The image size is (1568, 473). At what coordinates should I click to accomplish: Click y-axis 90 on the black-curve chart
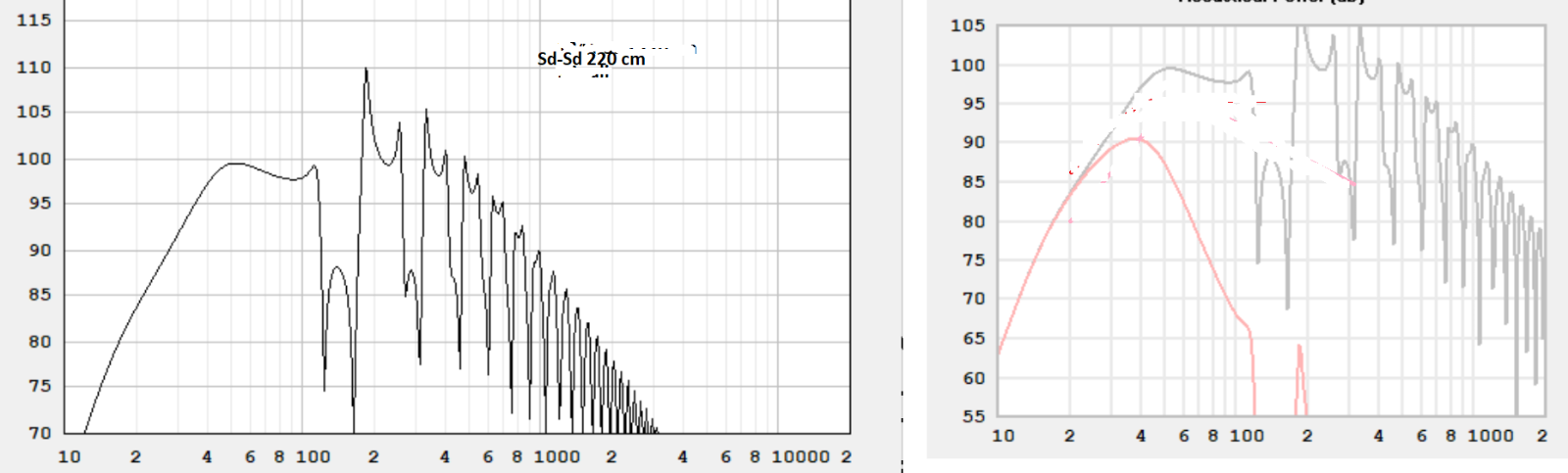pyautogui.click(x=39, y=250)
